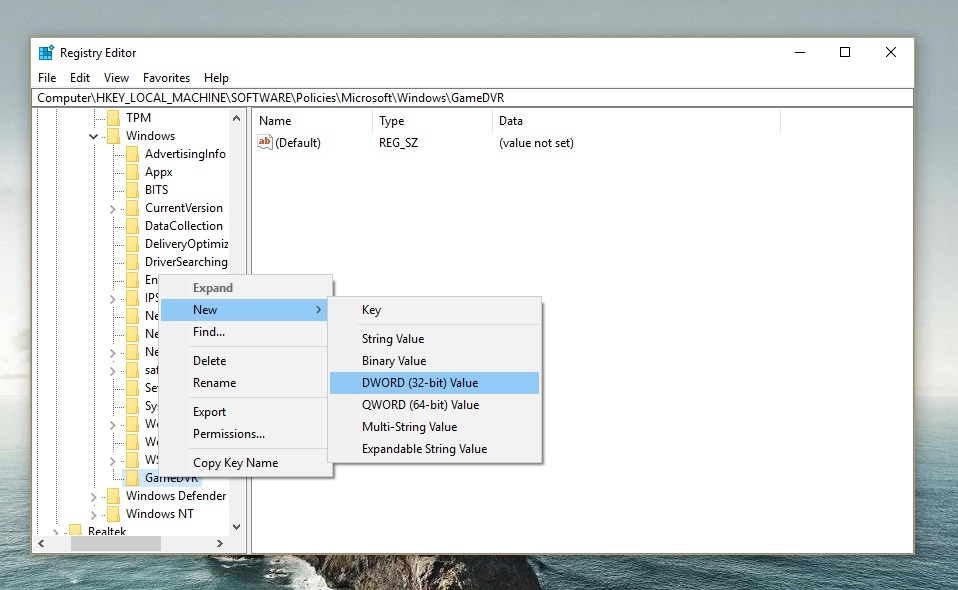This screenshot has width=958, height=590.
Task: Select Key in New submenu
Action: tap(434, 310)
